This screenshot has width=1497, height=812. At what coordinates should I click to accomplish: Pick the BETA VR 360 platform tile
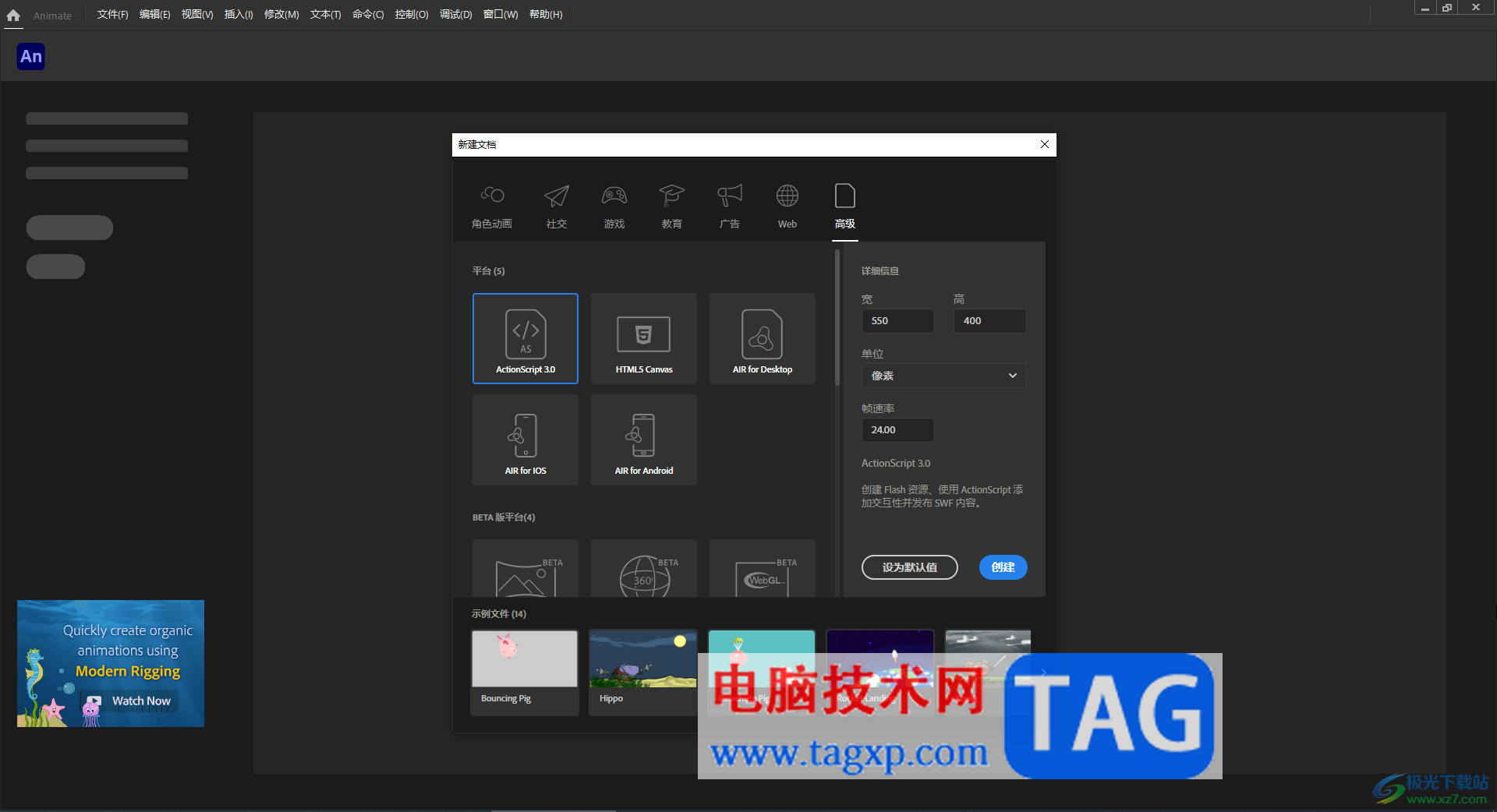pyautogui.click(x=644, y=569)
